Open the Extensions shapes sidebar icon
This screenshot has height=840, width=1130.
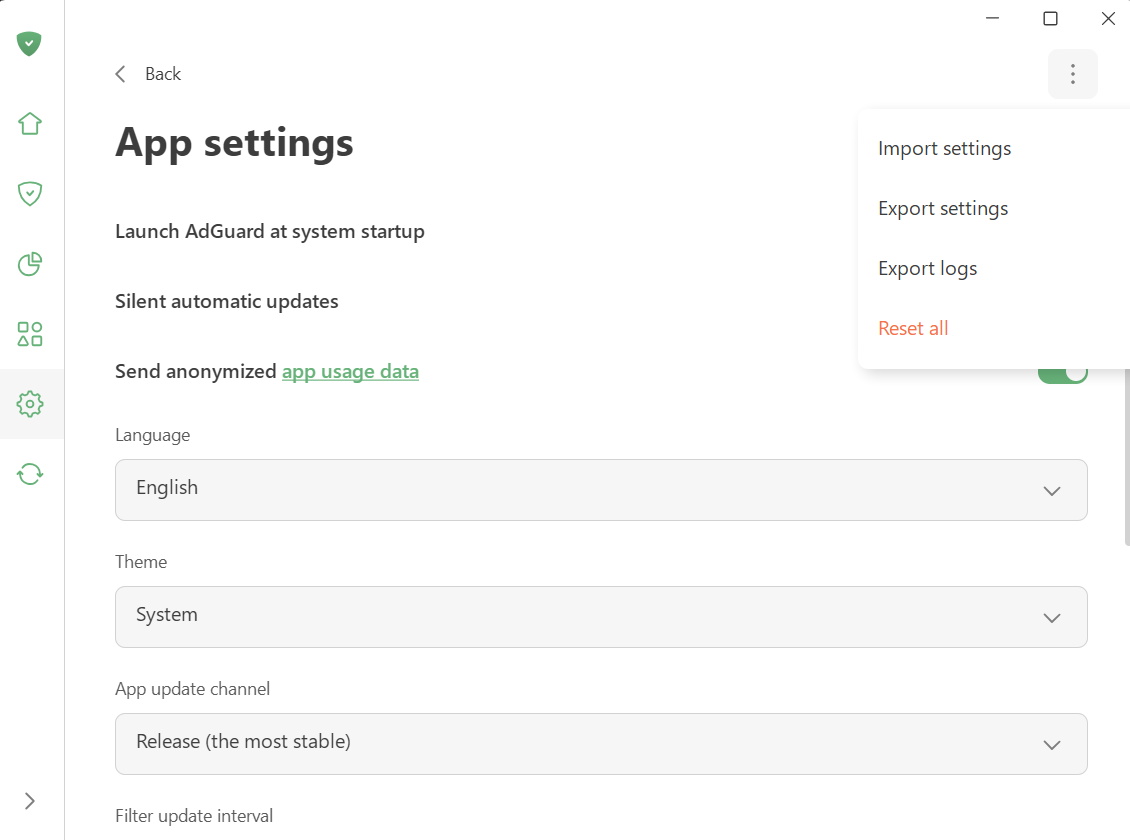coord(30,334)
